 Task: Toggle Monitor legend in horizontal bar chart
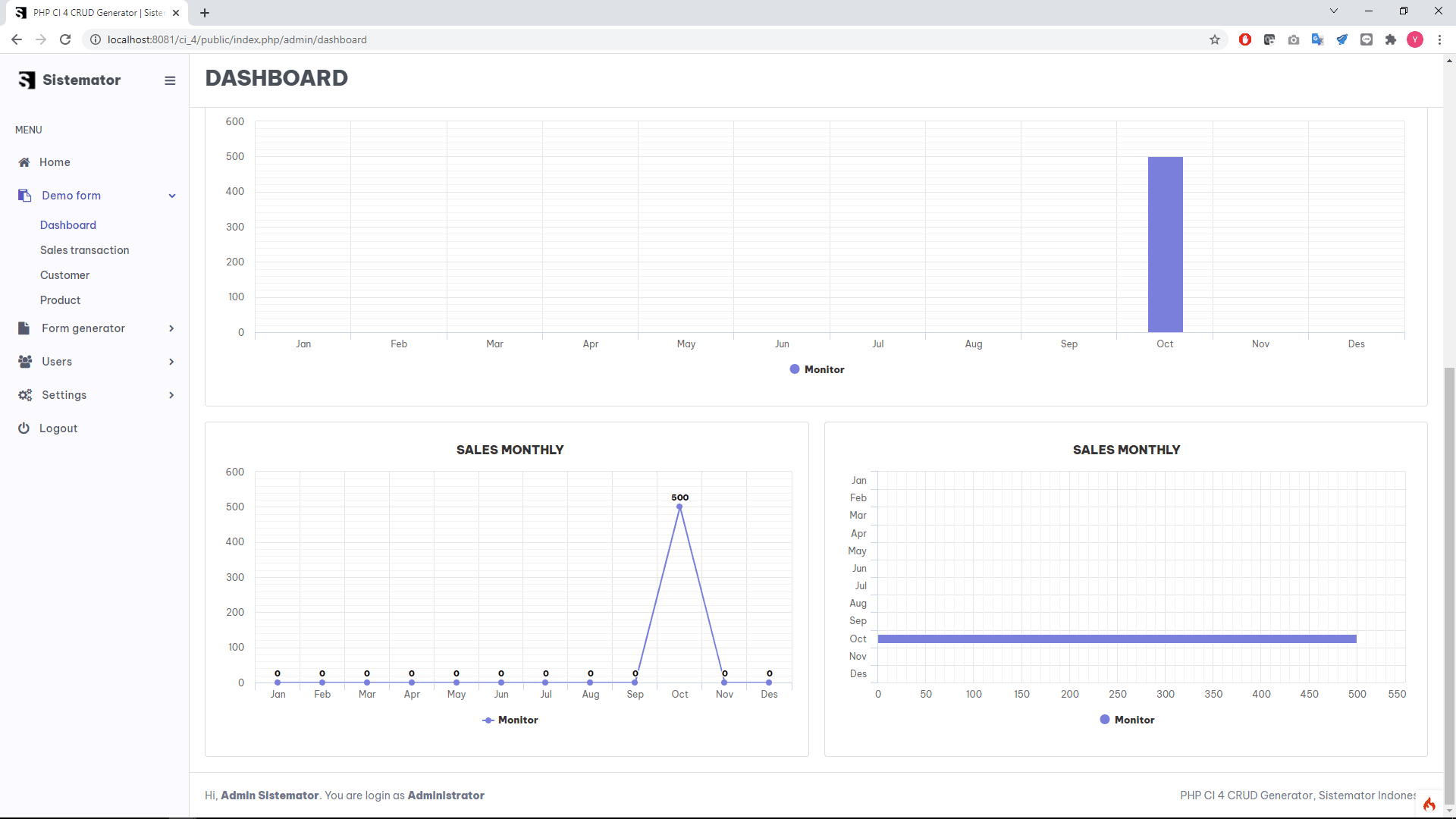tap(1127, 720)
